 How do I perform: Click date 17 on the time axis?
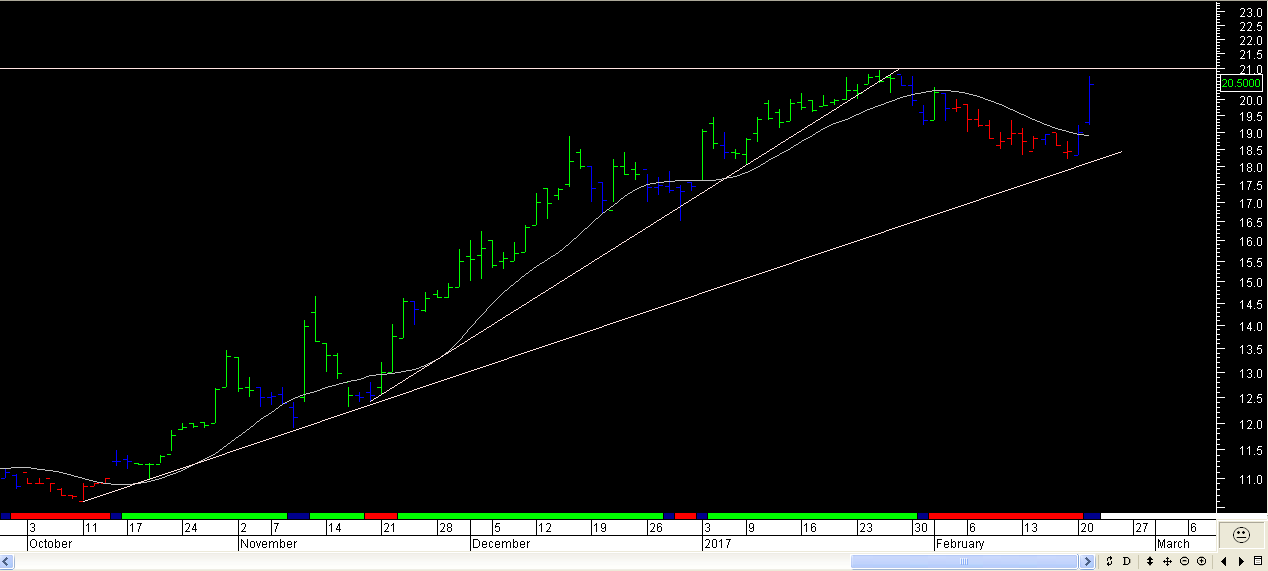point(134,527)
